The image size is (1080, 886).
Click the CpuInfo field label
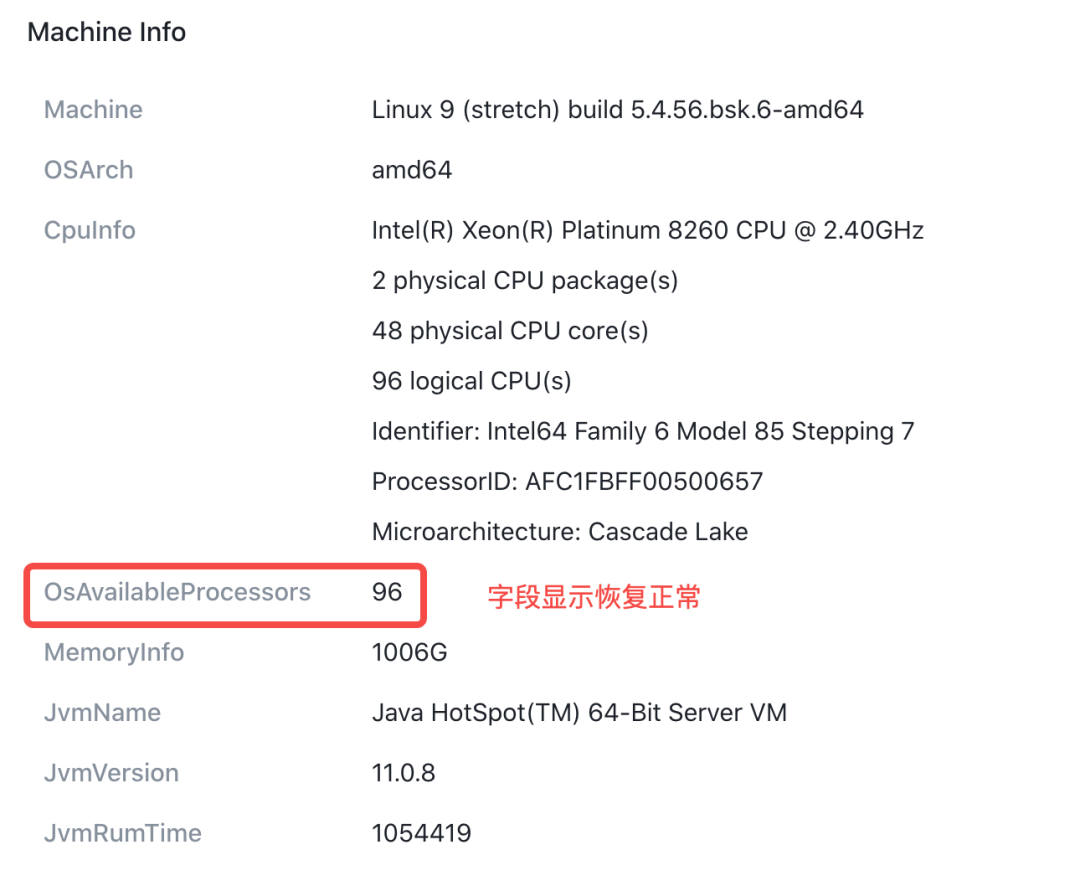click(89, 230)
